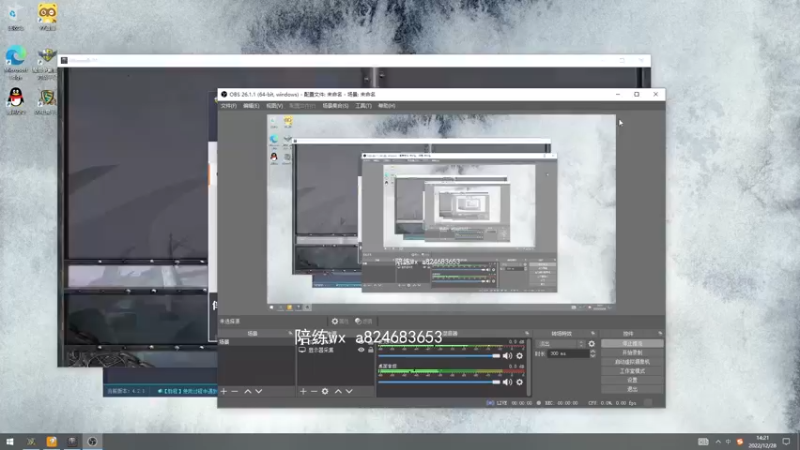This screenshot has height=450, width=800.
Task: Open the notification center in the taskbar
Action: point(786,442)
